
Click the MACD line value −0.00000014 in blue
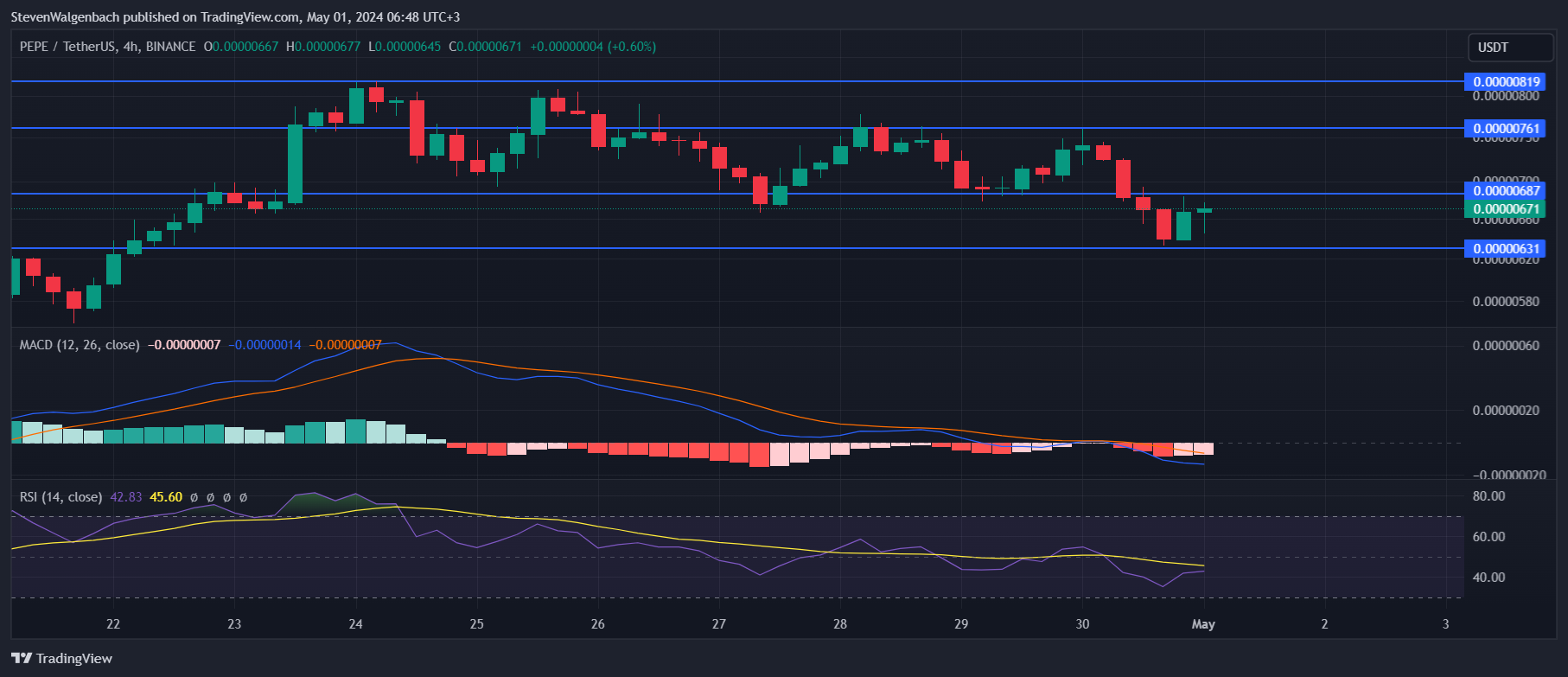(265, 345)
